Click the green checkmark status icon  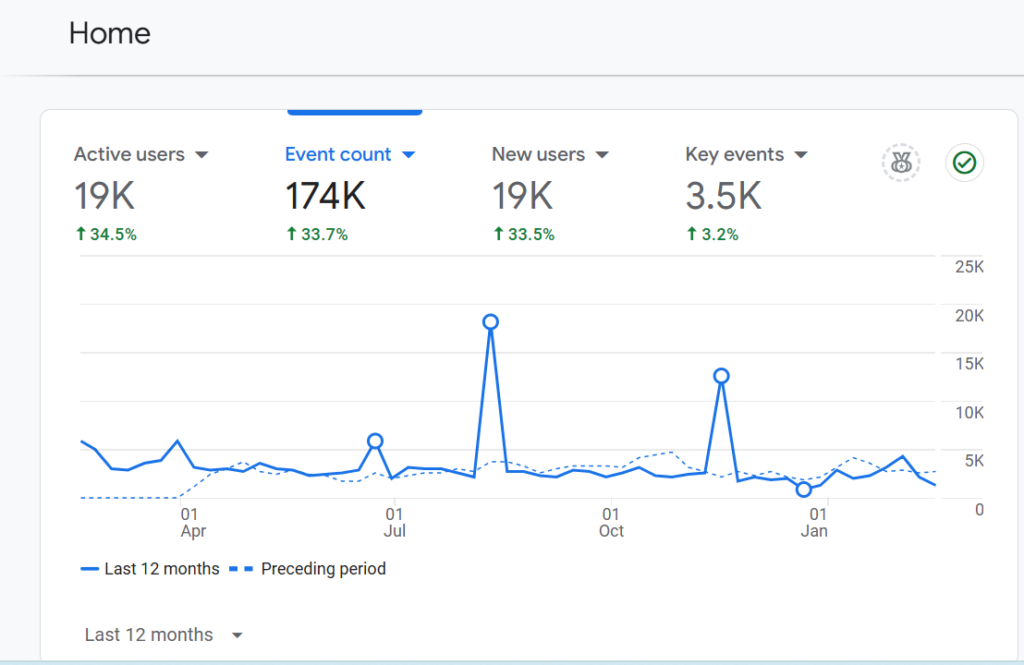pyautogui.click(x=965, y=163)
